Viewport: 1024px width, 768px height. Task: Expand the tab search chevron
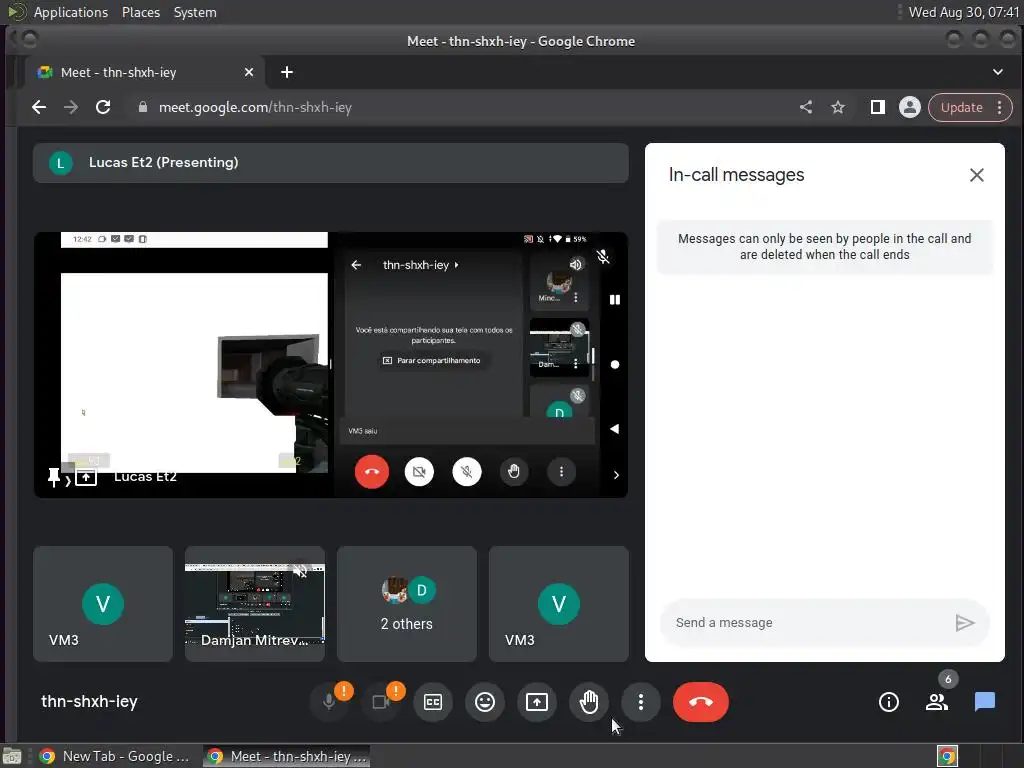998,72
